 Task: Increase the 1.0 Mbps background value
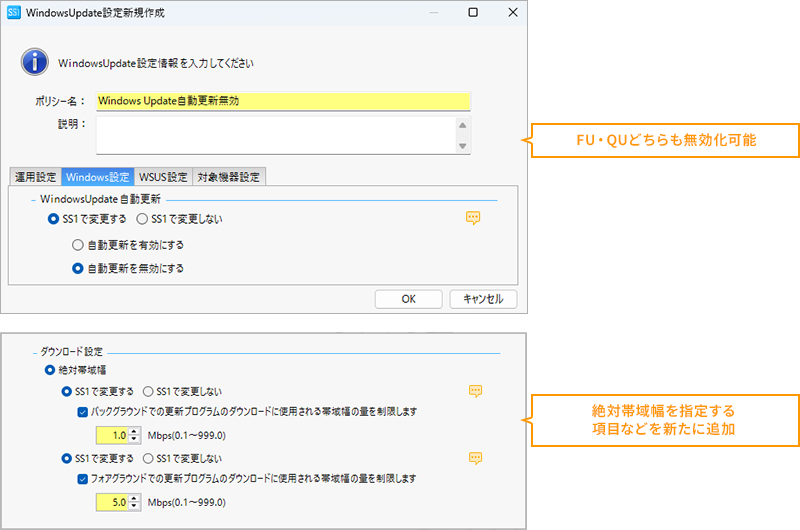coord(134,432)
